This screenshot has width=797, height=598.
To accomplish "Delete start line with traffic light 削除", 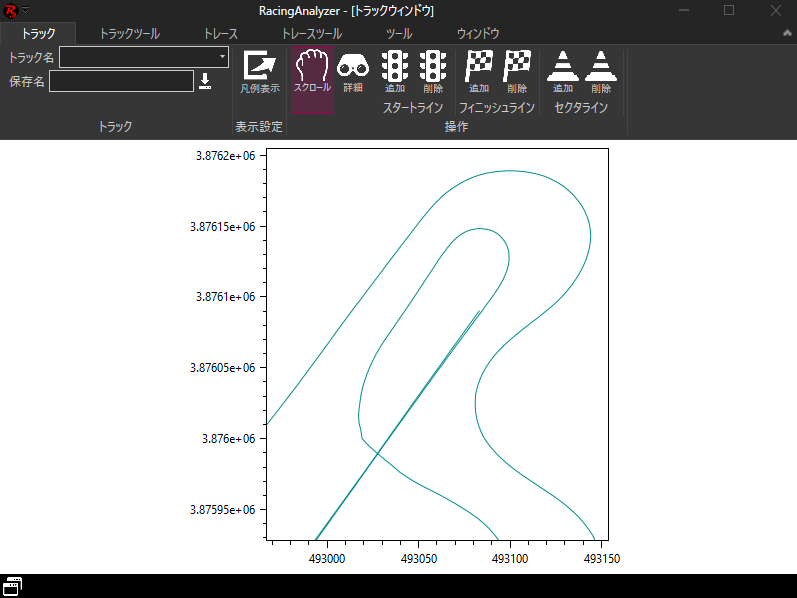I will (x=433, y=72).
